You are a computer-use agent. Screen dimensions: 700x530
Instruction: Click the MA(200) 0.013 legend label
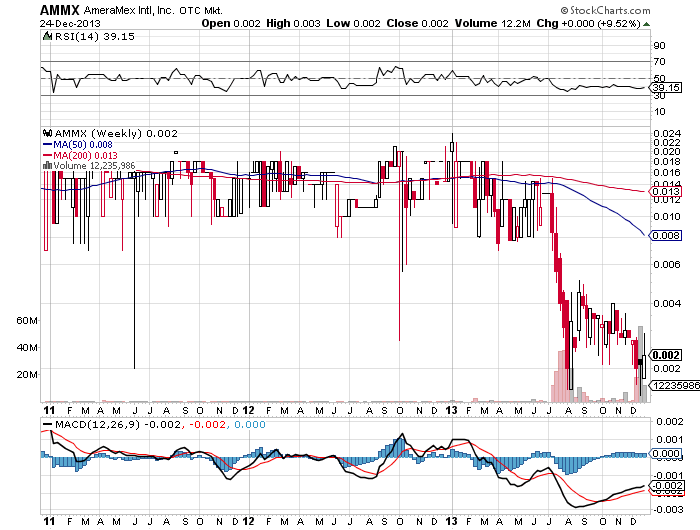(85, 155)
